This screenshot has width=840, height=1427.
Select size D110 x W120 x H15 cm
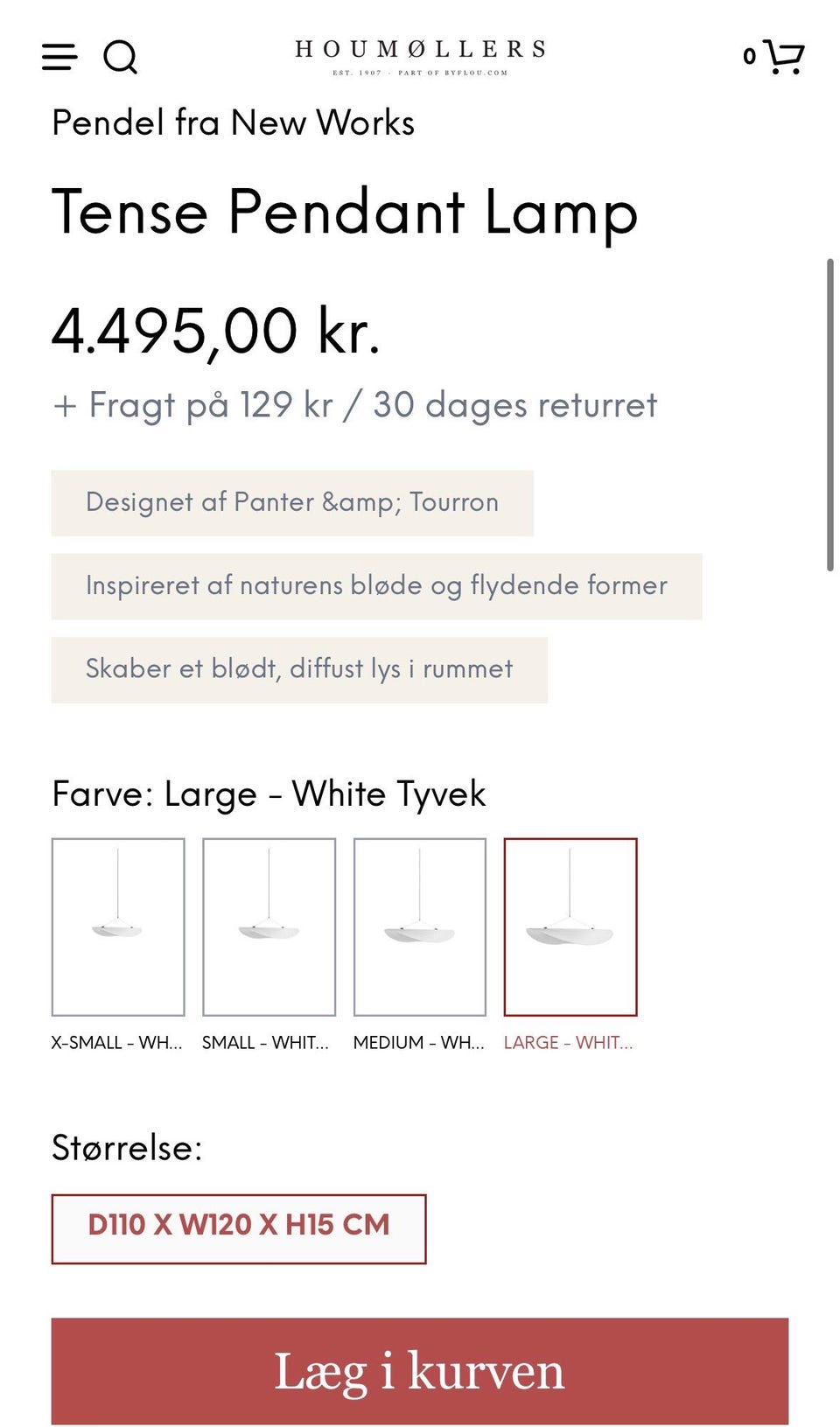click(239, 1228)
